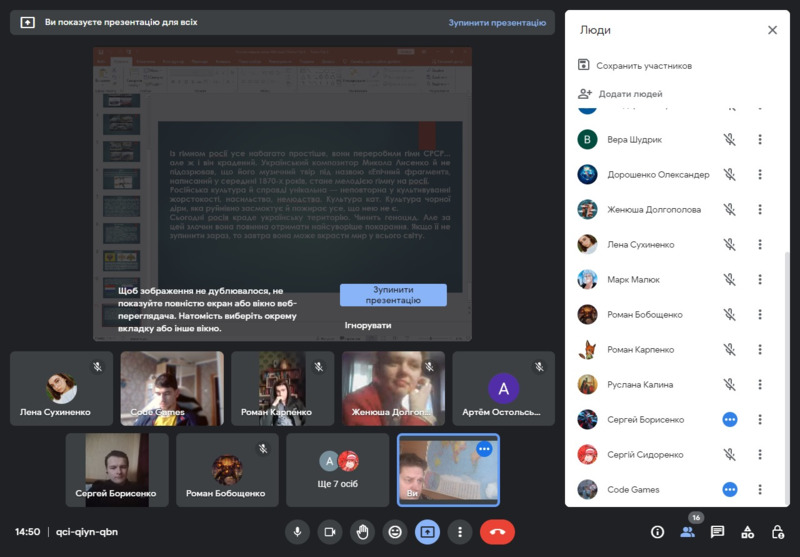Image resolution: width=800 pixels, height=557 pixels.
Task: Click the blue Зупинити презентацію button
Action: (393, 295)
